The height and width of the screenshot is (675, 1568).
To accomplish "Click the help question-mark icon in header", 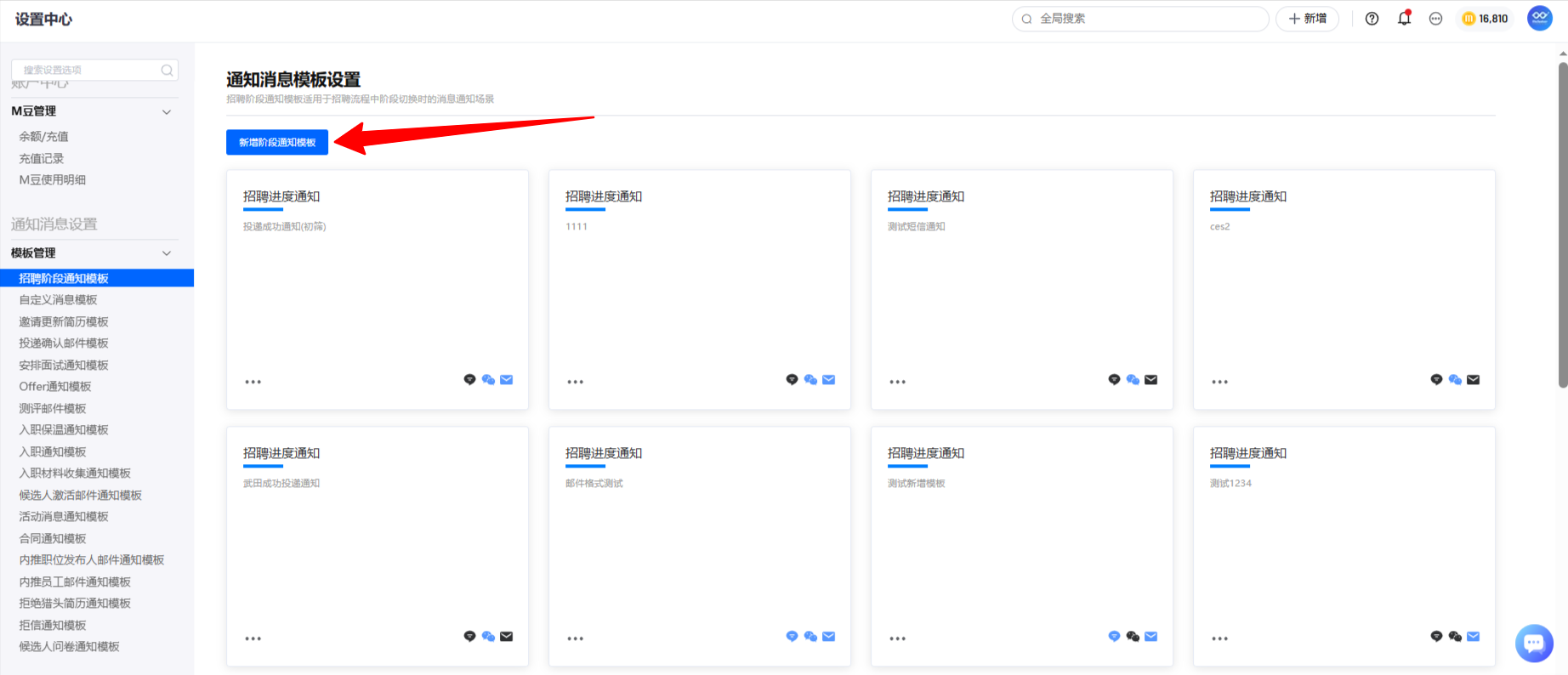I will [1372, 19].
